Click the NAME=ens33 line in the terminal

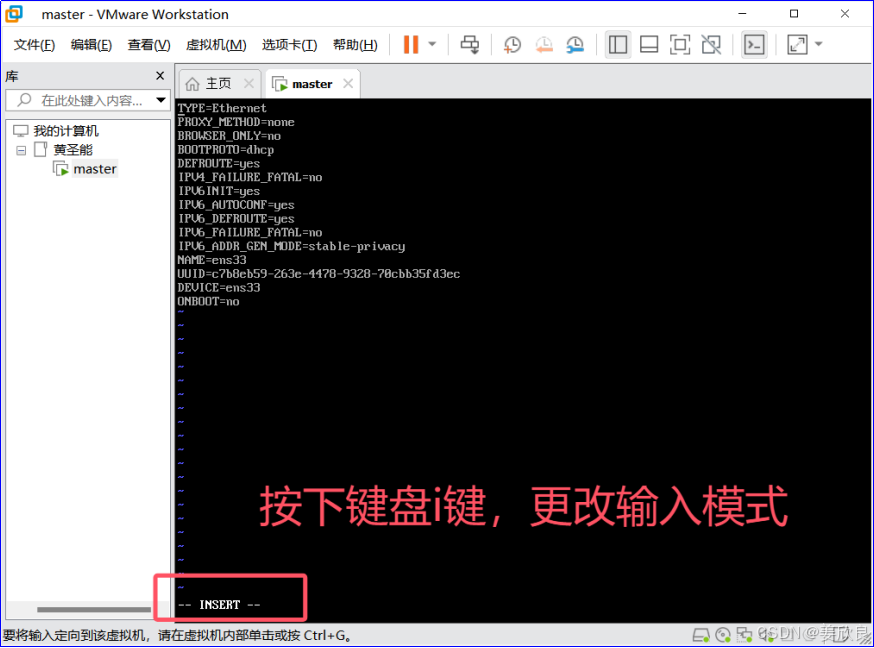point(212,260)
